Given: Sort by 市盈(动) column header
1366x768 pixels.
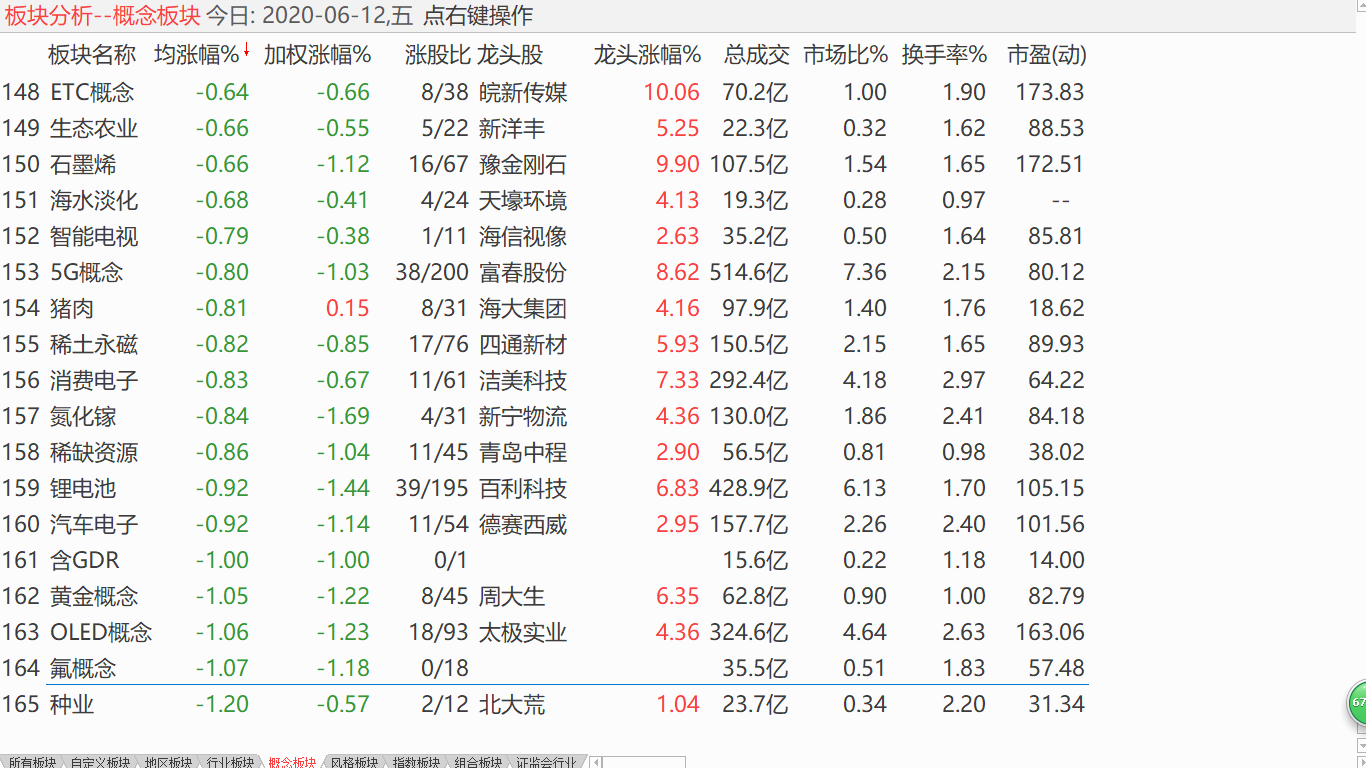Looking at the screenshot, I should (x=1047, y=55).
